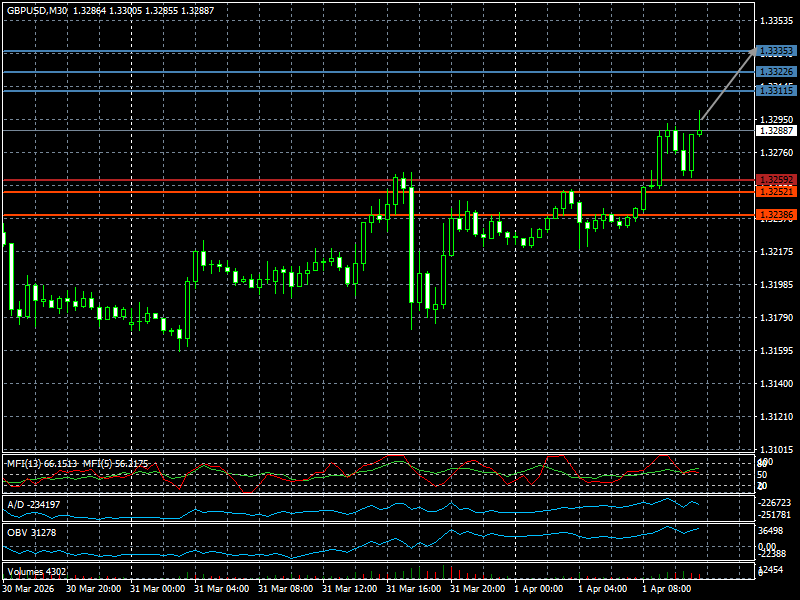The image size is (800, 600).
Task: Click the 1 Apr 00:00 time label
Action: pos(539,589)
